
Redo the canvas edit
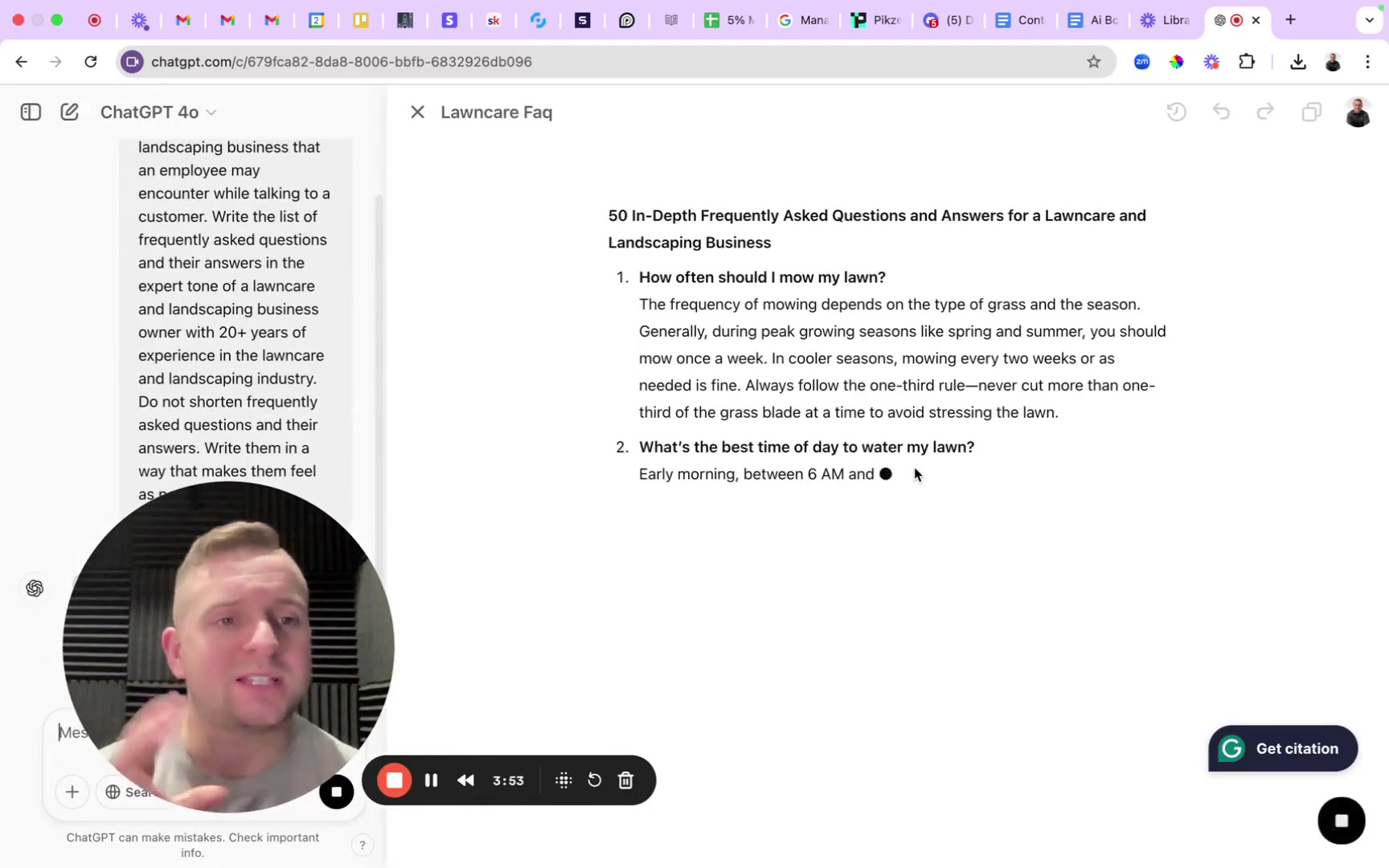(x=1265, y=112)
